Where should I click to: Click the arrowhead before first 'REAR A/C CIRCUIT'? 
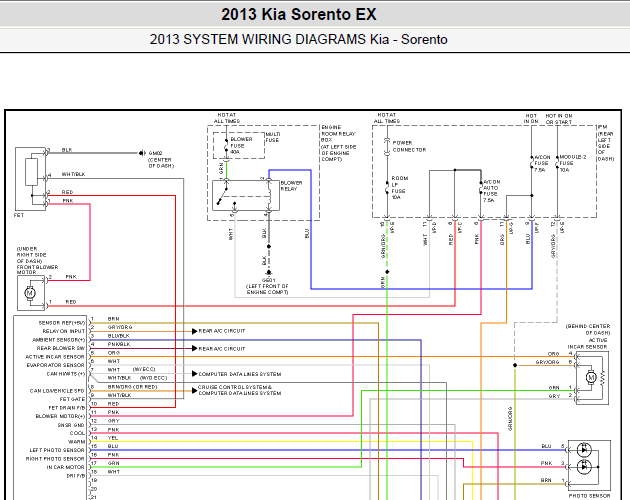click(x=194, y=331)
